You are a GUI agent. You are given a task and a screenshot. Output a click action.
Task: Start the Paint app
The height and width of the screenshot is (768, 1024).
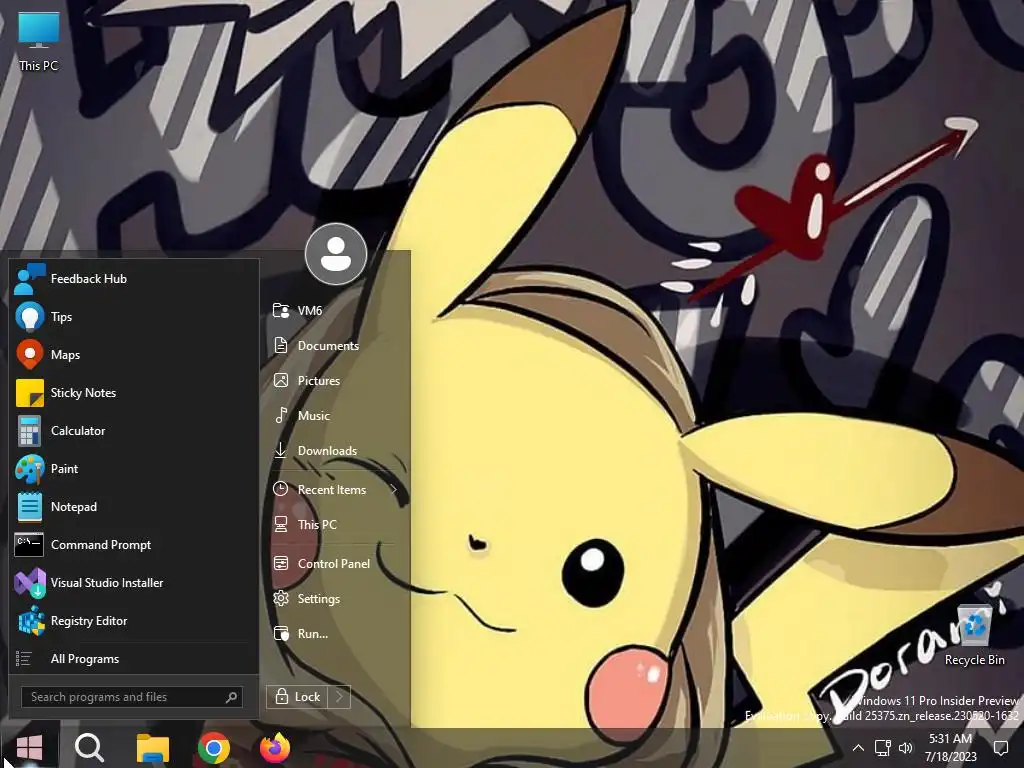[x=133, y=469]
